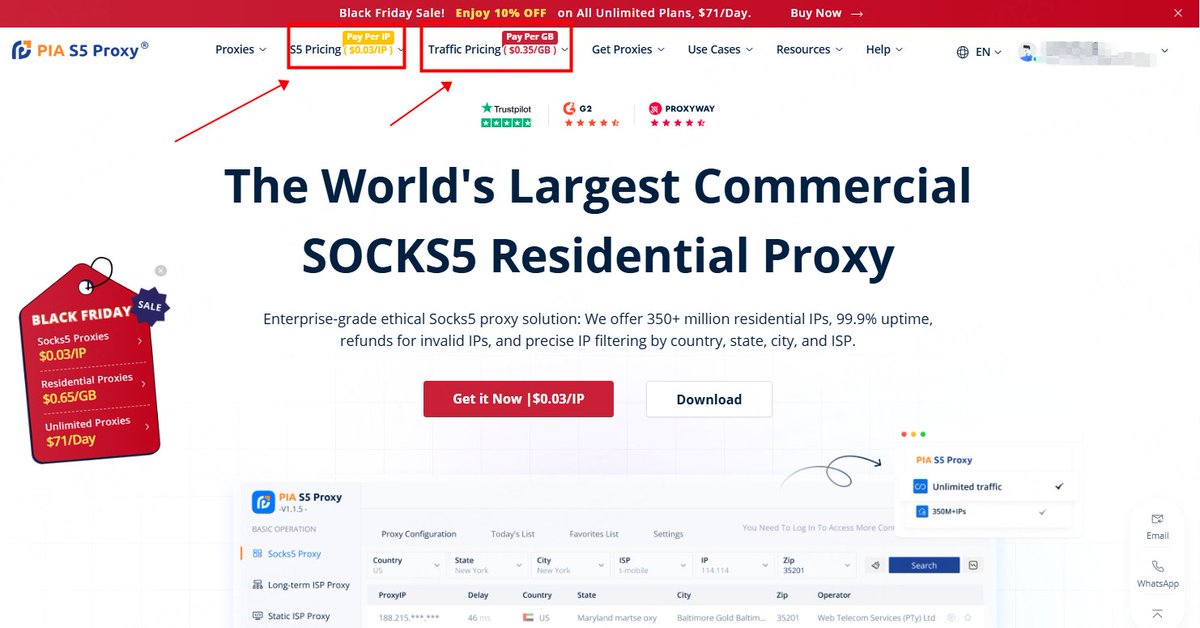Dismiss the Black Friday tag popup
Screen dimensions: 1200x628
161,270
